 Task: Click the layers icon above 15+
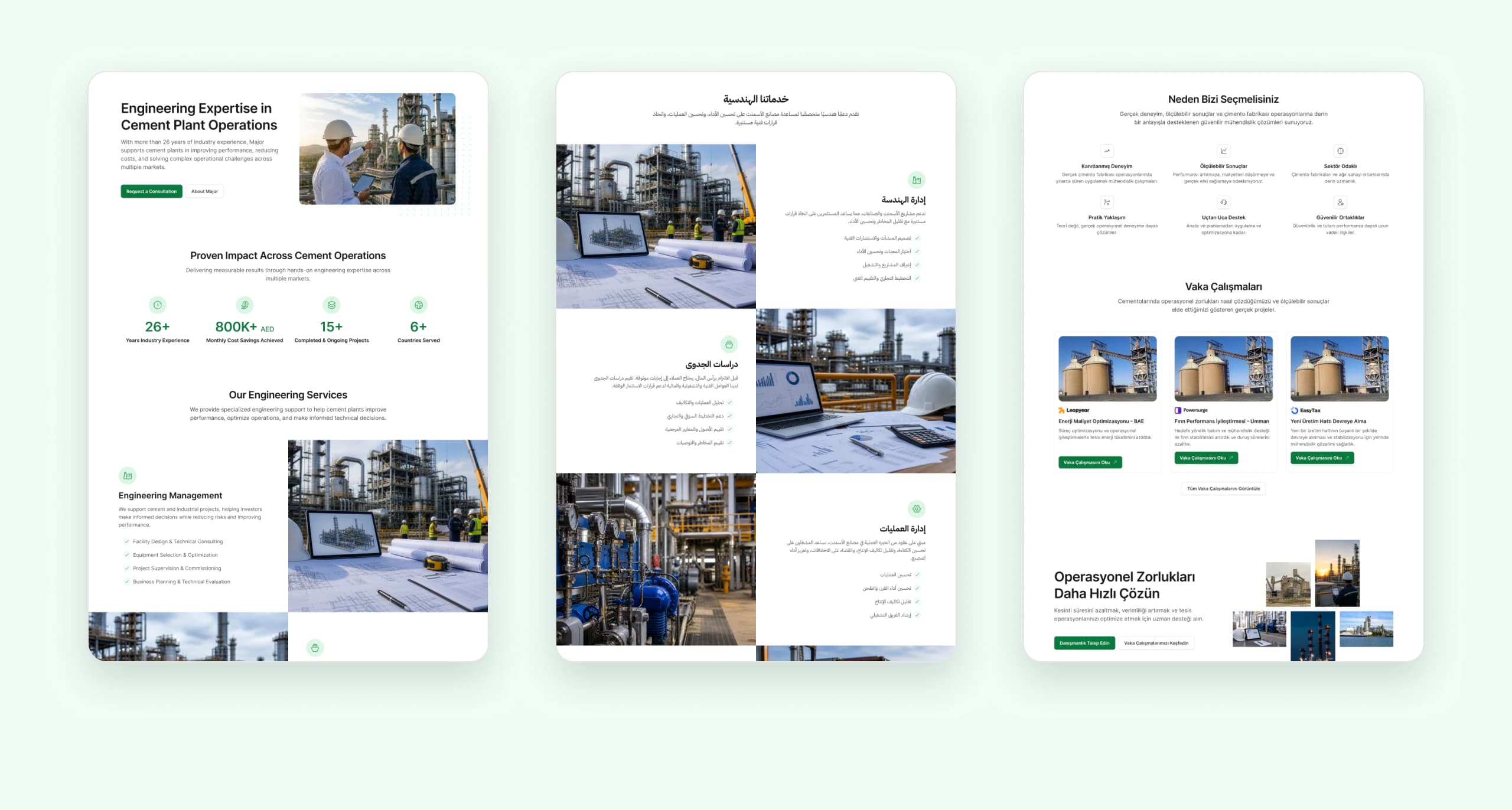click(x=331, y=305)
